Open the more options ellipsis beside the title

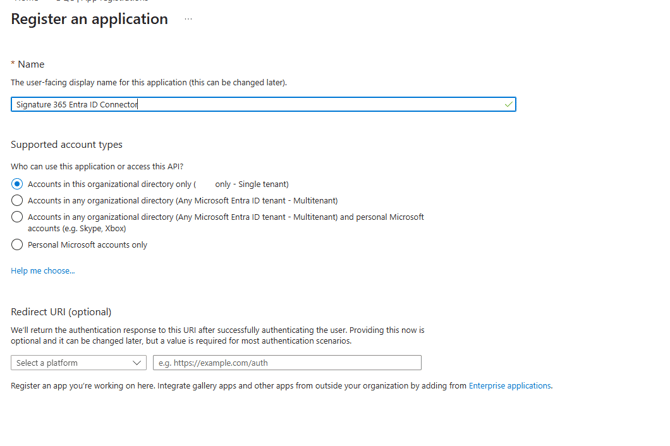tap(188, 19)
